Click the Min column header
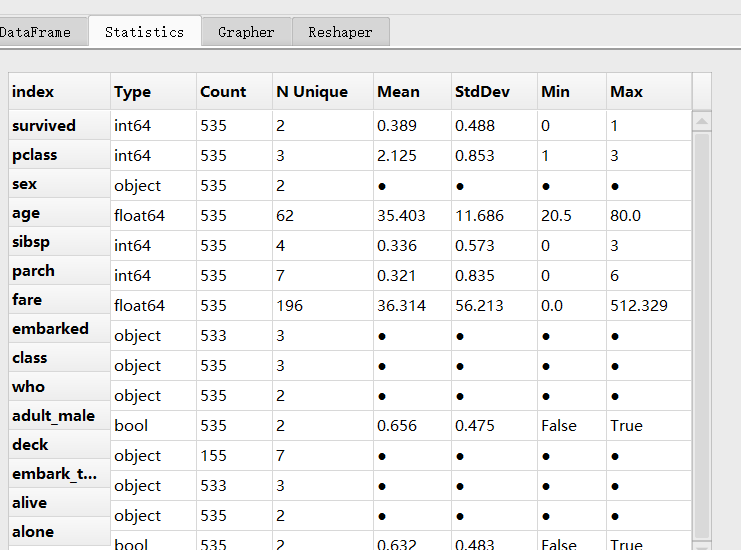The image size is (741, 550). (572, 91)
